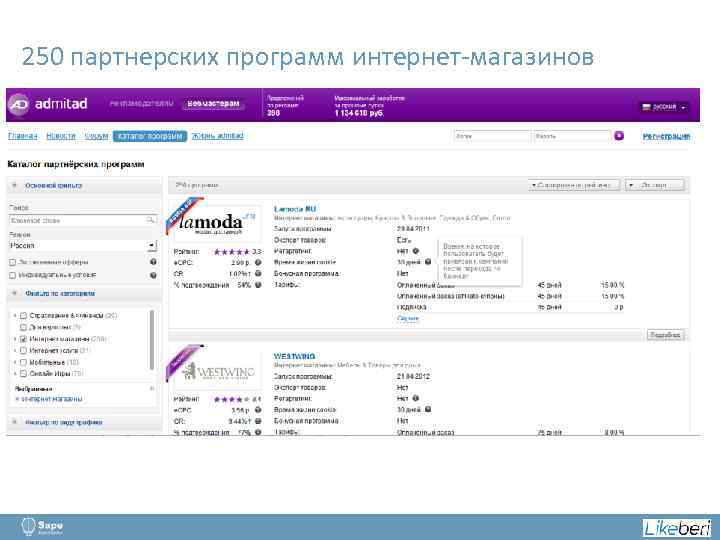Screen dimensions: 720x540
Task: Click the cookie lifetime help icon for Lamoda
Action: 428,262
